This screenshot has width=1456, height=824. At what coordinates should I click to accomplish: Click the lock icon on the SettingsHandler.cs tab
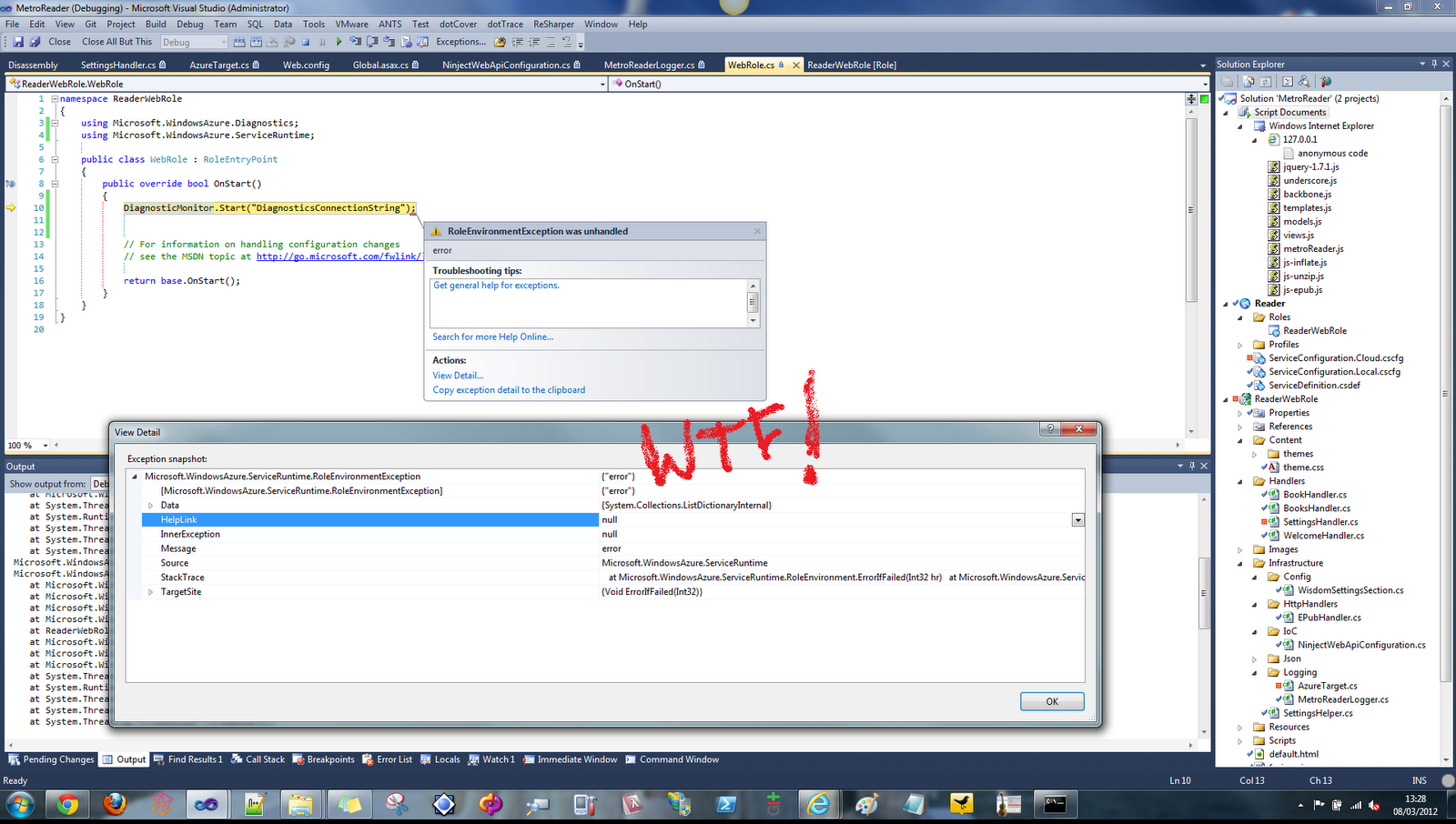point(163,65)
